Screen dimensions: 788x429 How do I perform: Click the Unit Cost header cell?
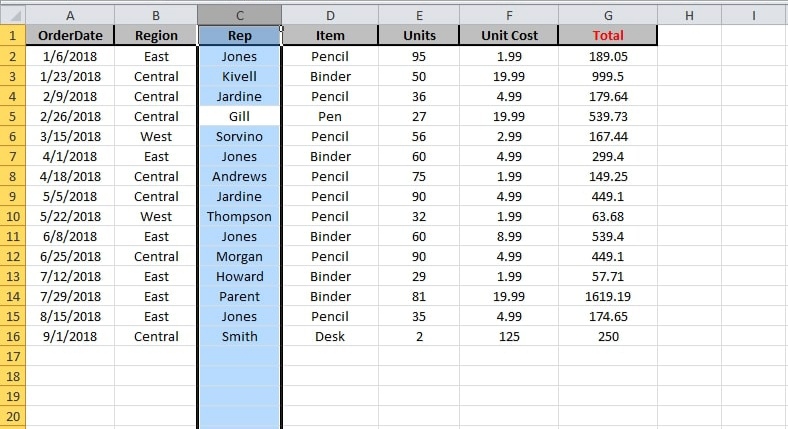[509, 36]
